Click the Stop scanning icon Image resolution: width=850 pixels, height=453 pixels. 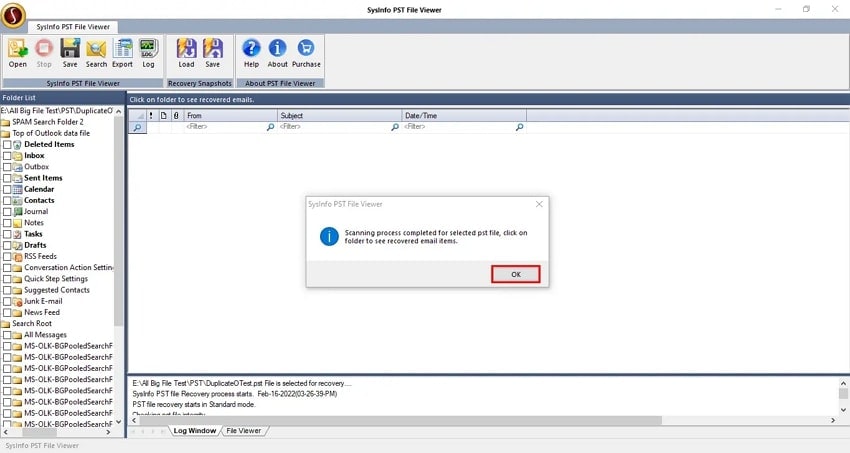[x=44, y=49]
